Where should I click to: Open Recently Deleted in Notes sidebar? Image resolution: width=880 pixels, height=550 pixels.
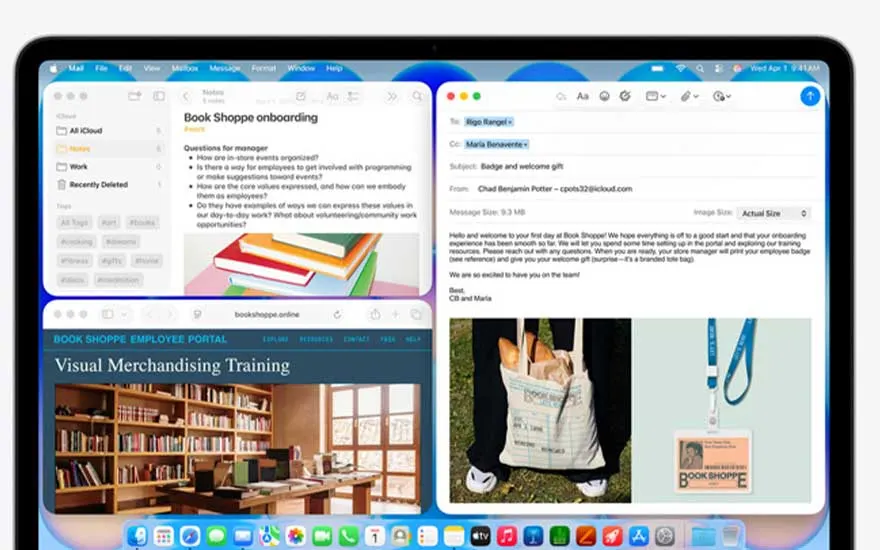pos(109,185)
